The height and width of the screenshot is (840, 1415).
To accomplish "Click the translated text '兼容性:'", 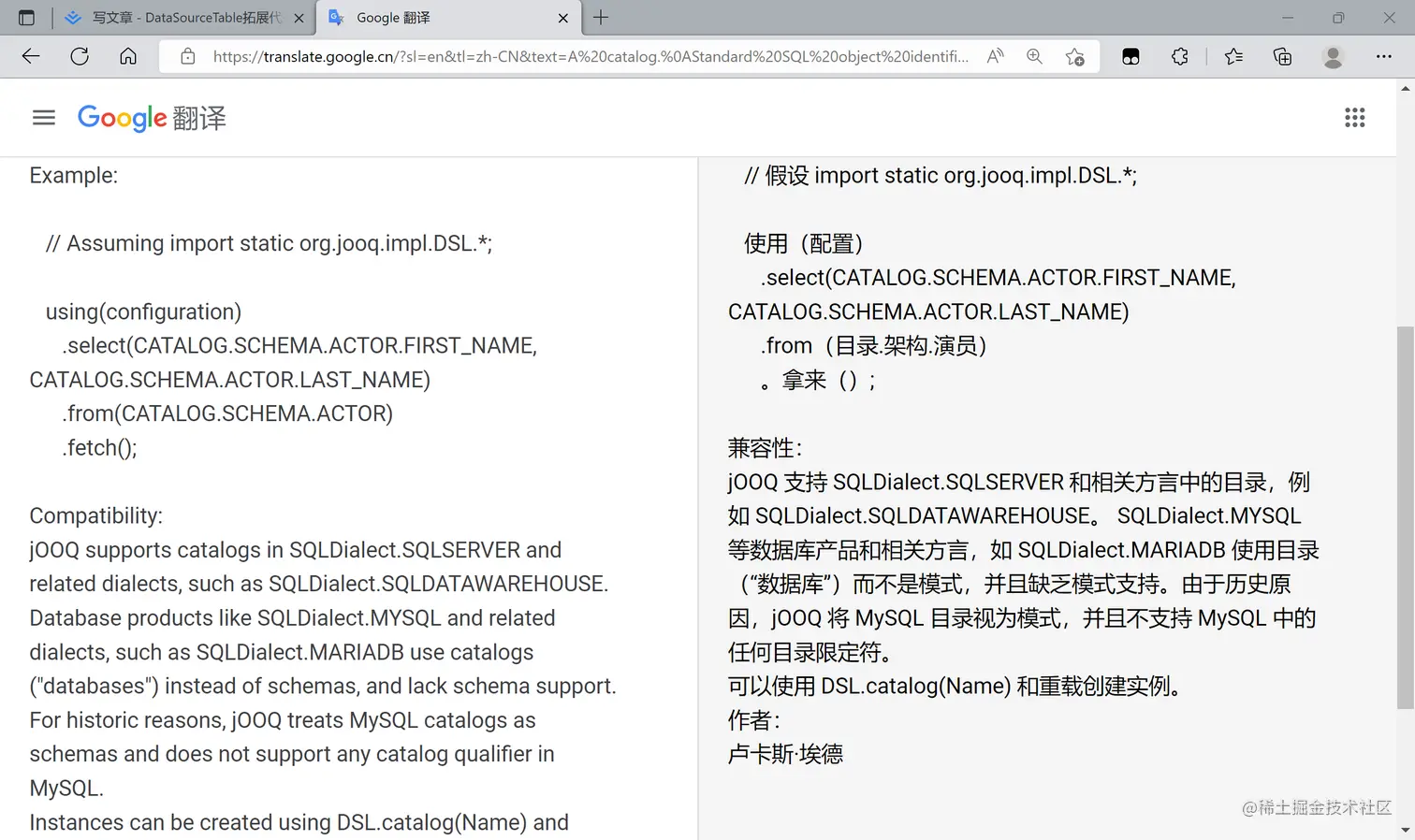I will 765,448.
